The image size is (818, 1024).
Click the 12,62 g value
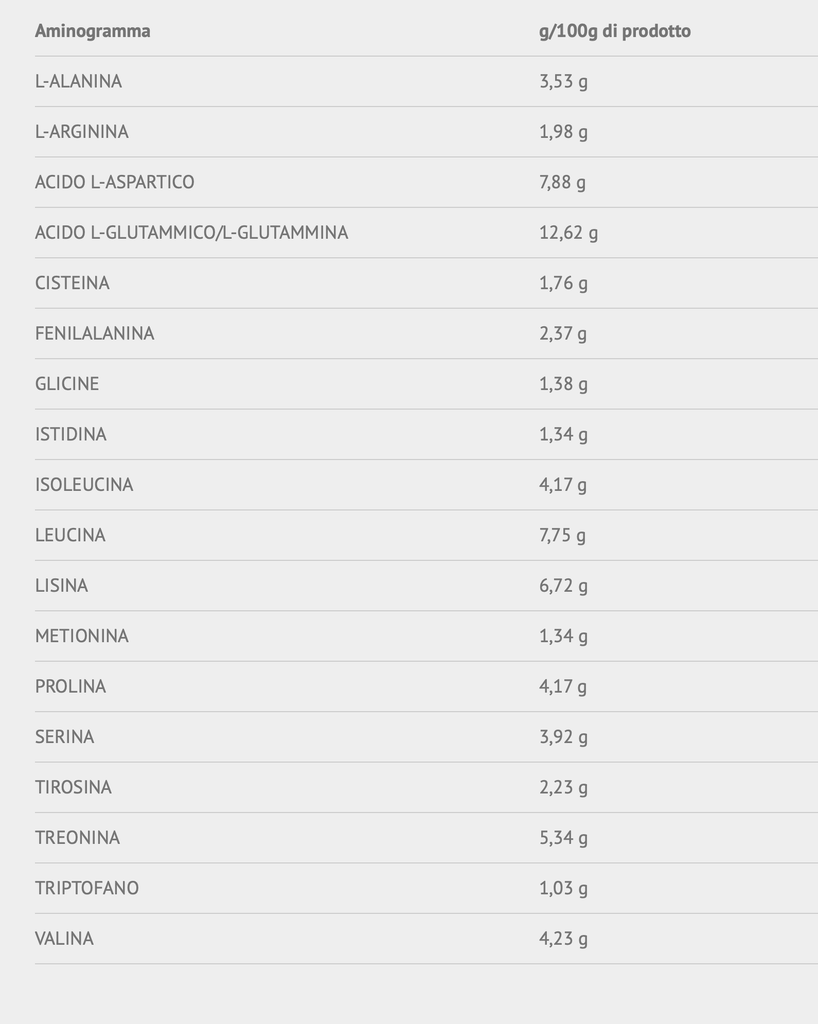(569, 232)
